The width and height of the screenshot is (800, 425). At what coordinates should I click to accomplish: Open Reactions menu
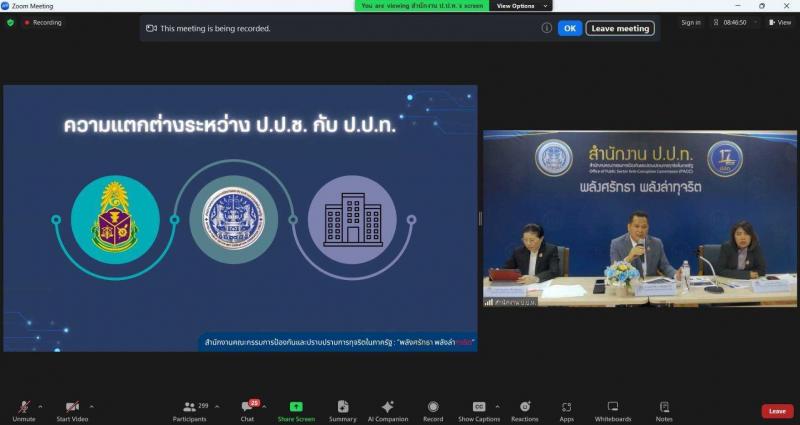(x=524, y=411)
